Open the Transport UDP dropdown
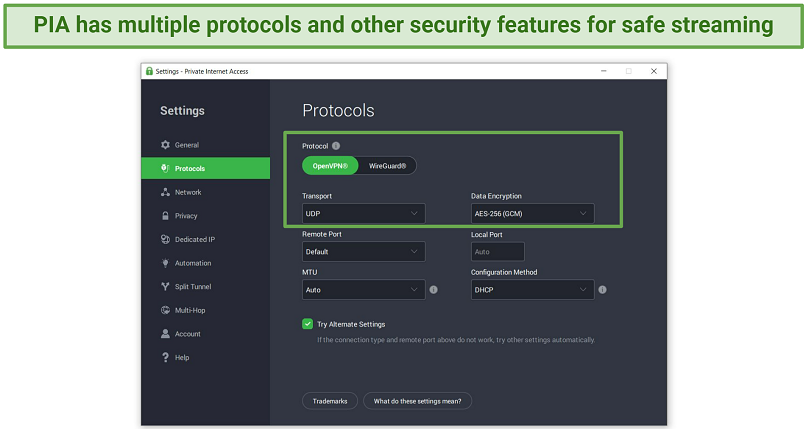This screenshot has width=806, height=429. tap(363, 214)
